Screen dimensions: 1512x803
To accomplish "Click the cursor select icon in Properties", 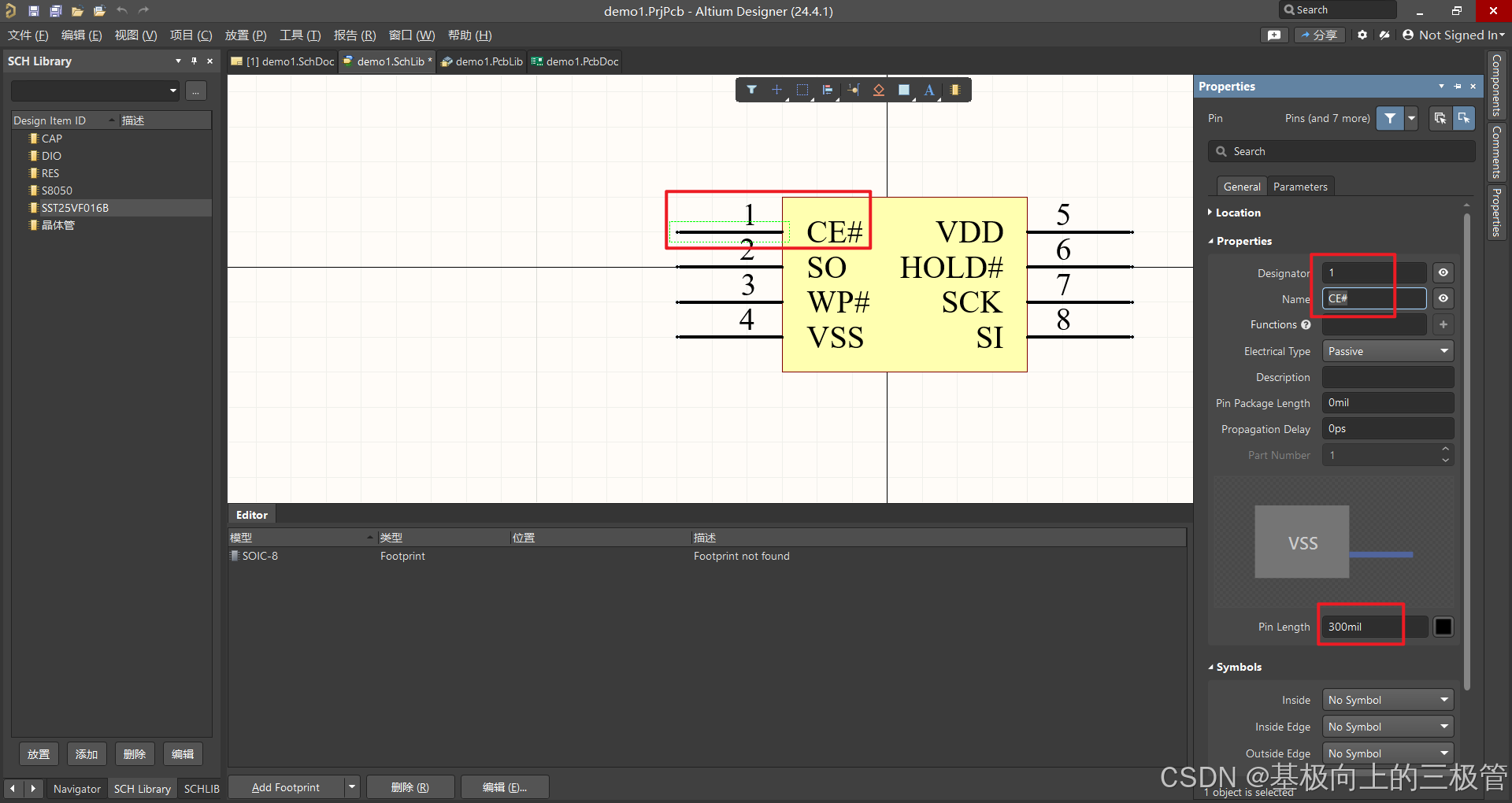I will point(1464,118).
